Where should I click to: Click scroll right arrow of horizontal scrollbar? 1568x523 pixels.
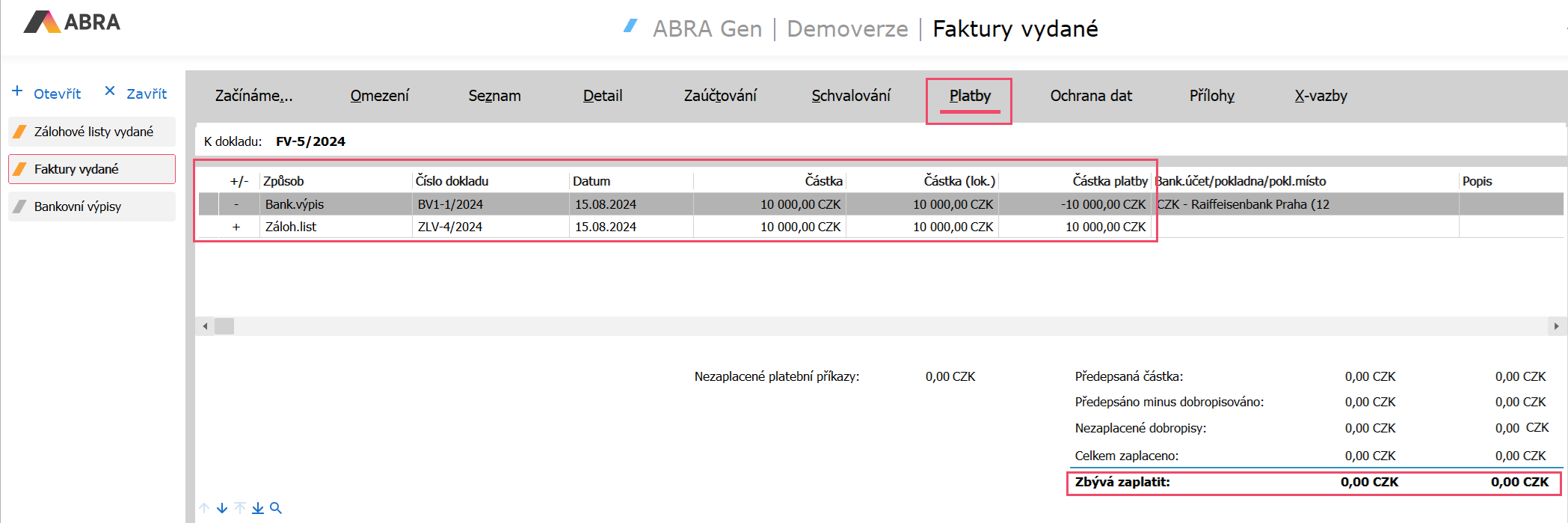coord(1556,326)
